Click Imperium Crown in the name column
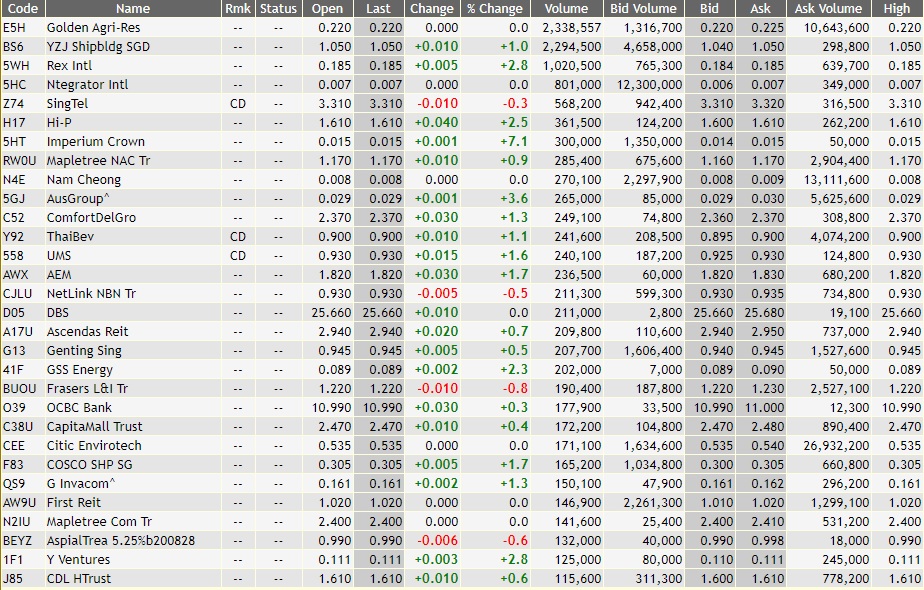Image resolution: width=924 pixels, height=590 pixels. click(95, 141)
